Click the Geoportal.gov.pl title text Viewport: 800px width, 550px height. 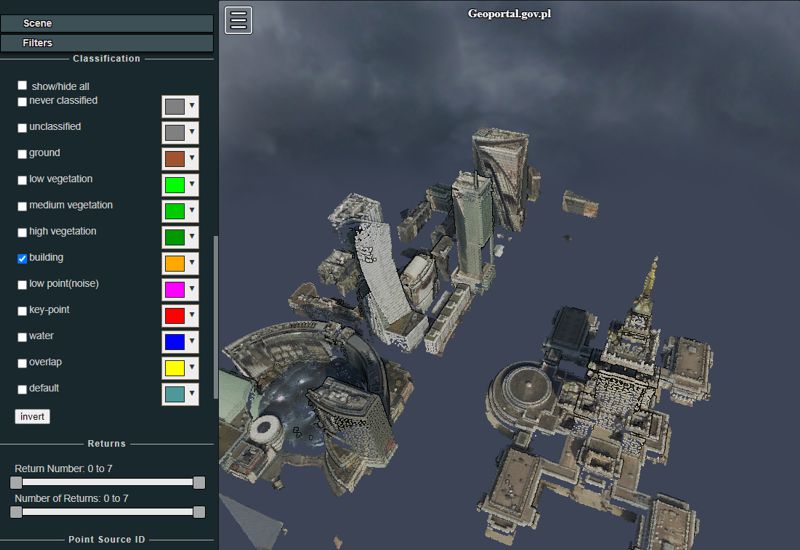[509, 14]
